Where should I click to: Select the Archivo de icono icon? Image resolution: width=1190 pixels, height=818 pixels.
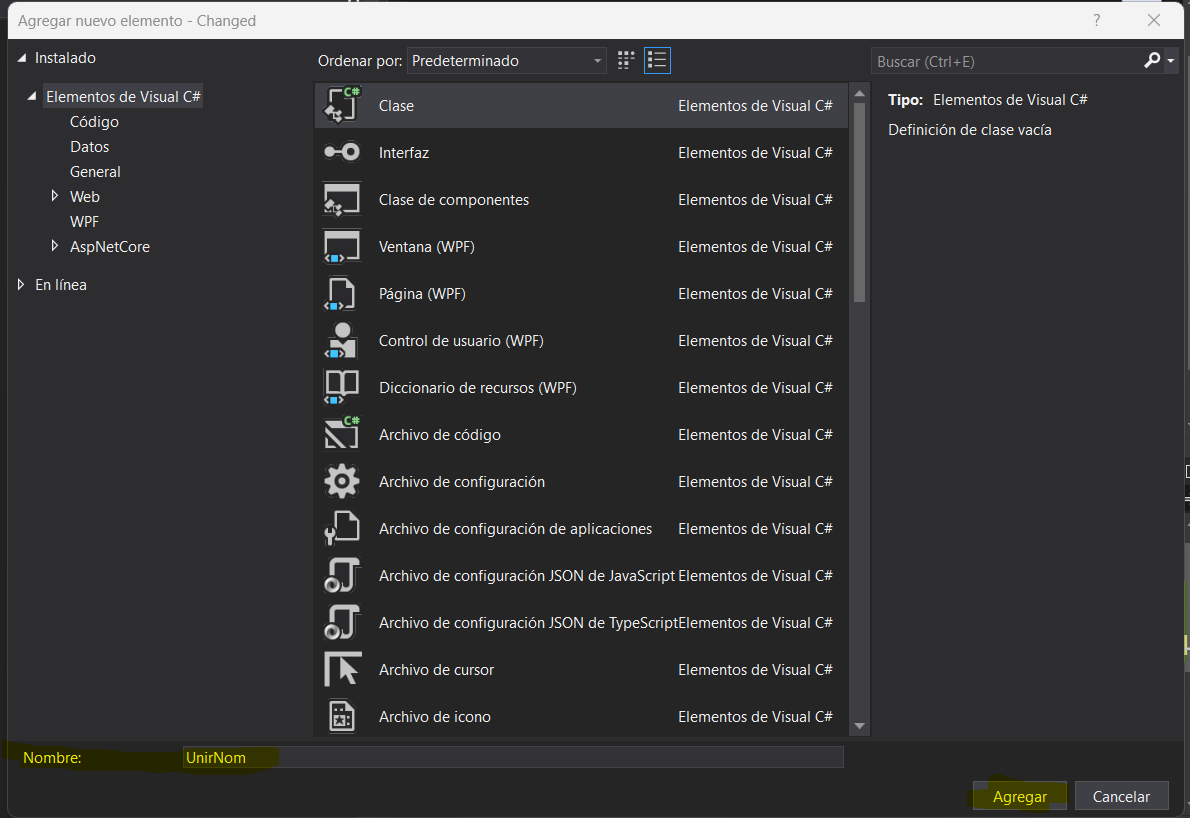[x=342, y=717]
